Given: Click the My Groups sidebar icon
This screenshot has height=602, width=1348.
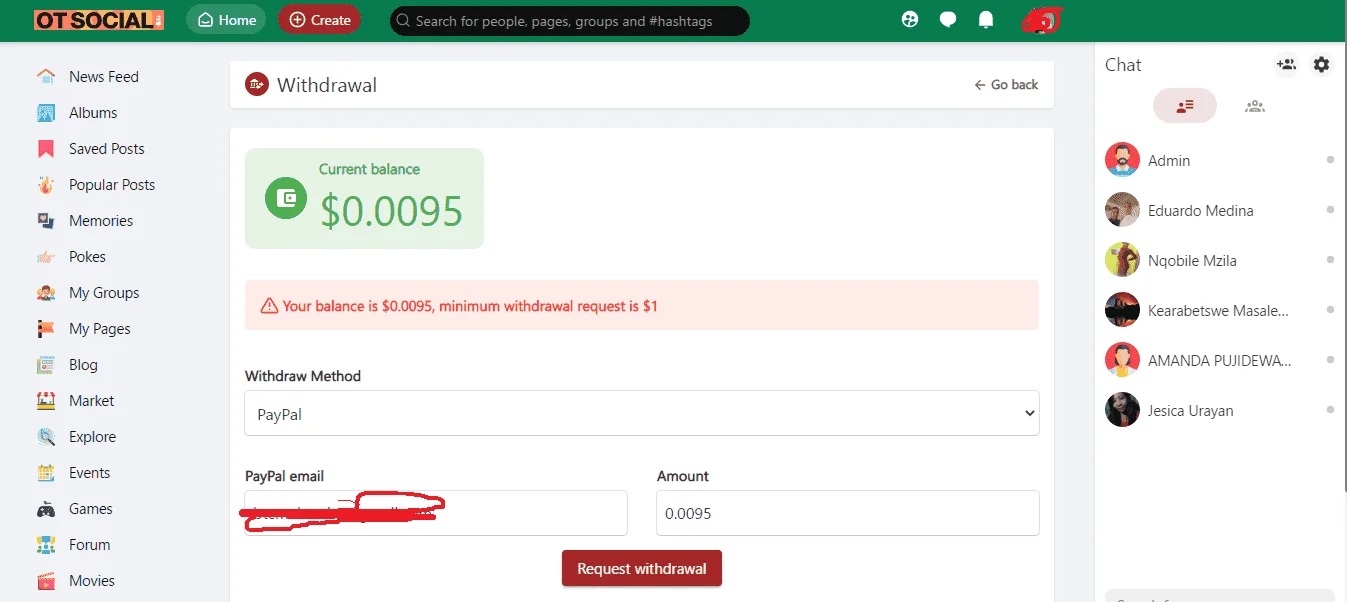Looking at the screenshot, I should (46, 293).
